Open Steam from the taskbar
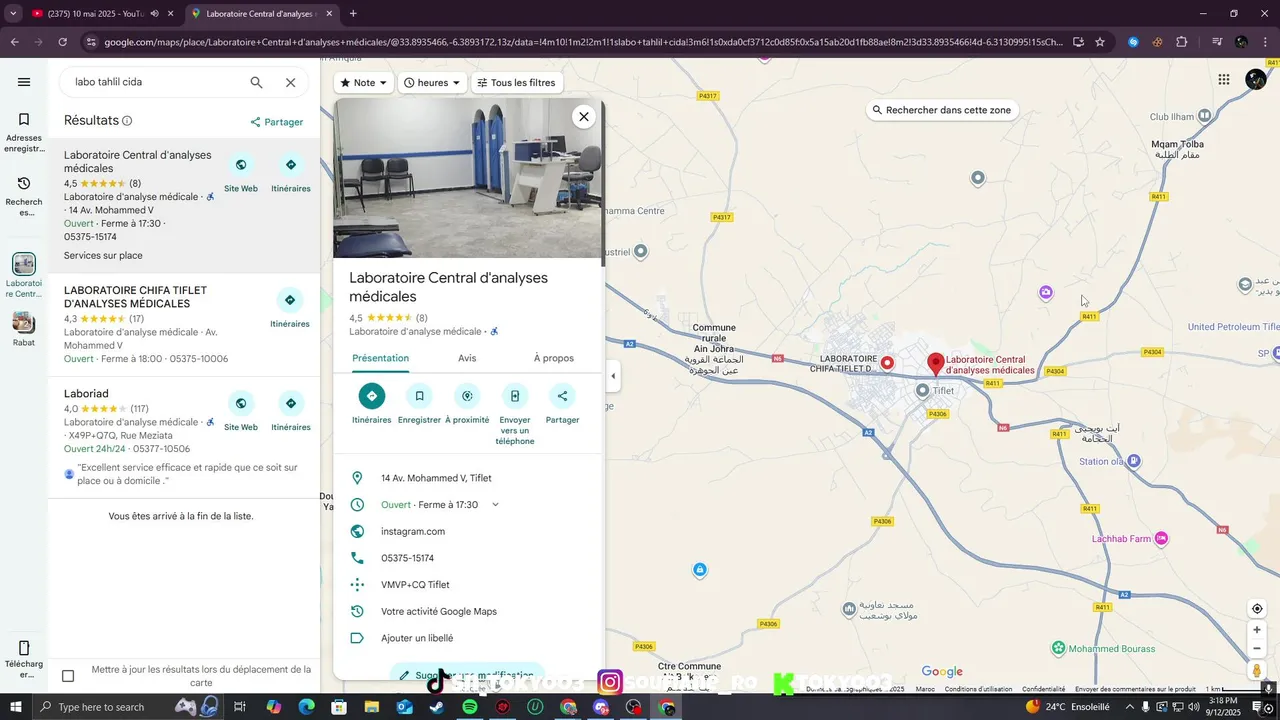 (x=437, y=707)
